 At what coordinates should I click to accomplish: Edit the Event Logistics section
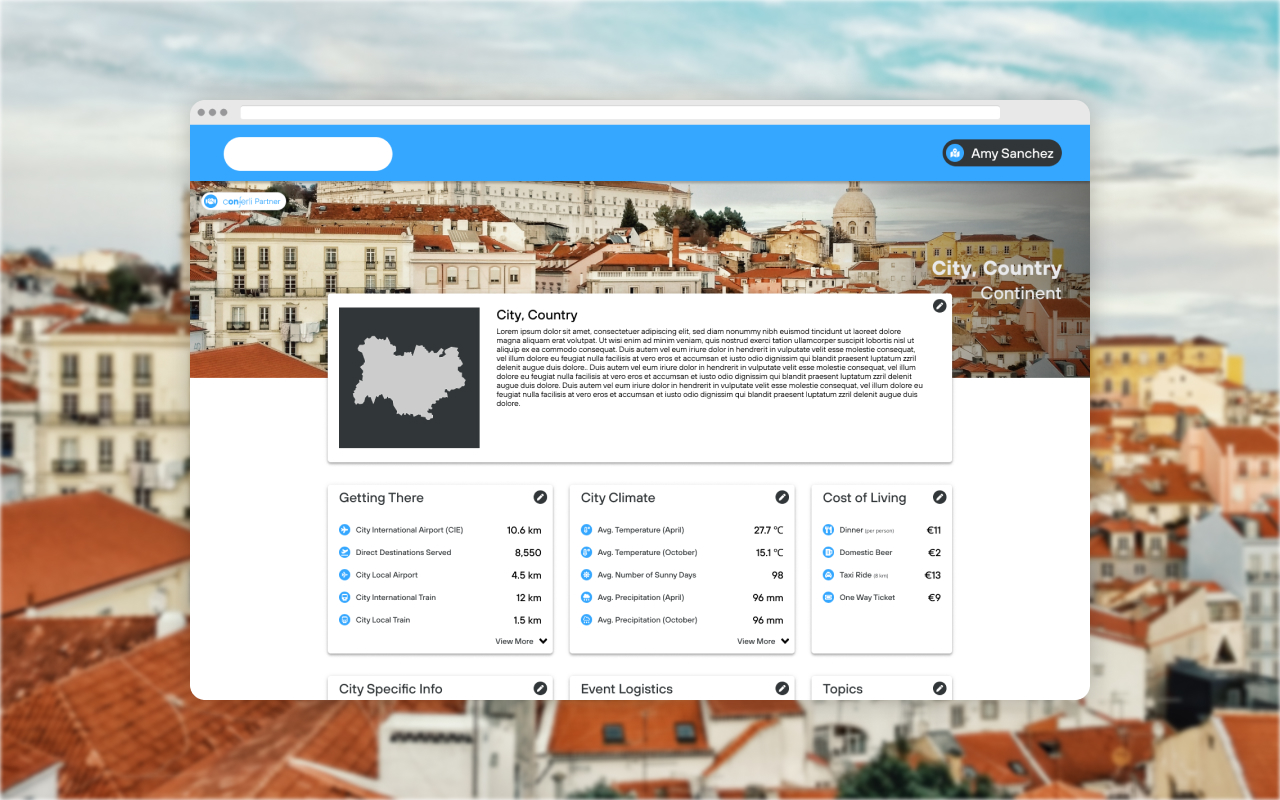tap(782, 688)
